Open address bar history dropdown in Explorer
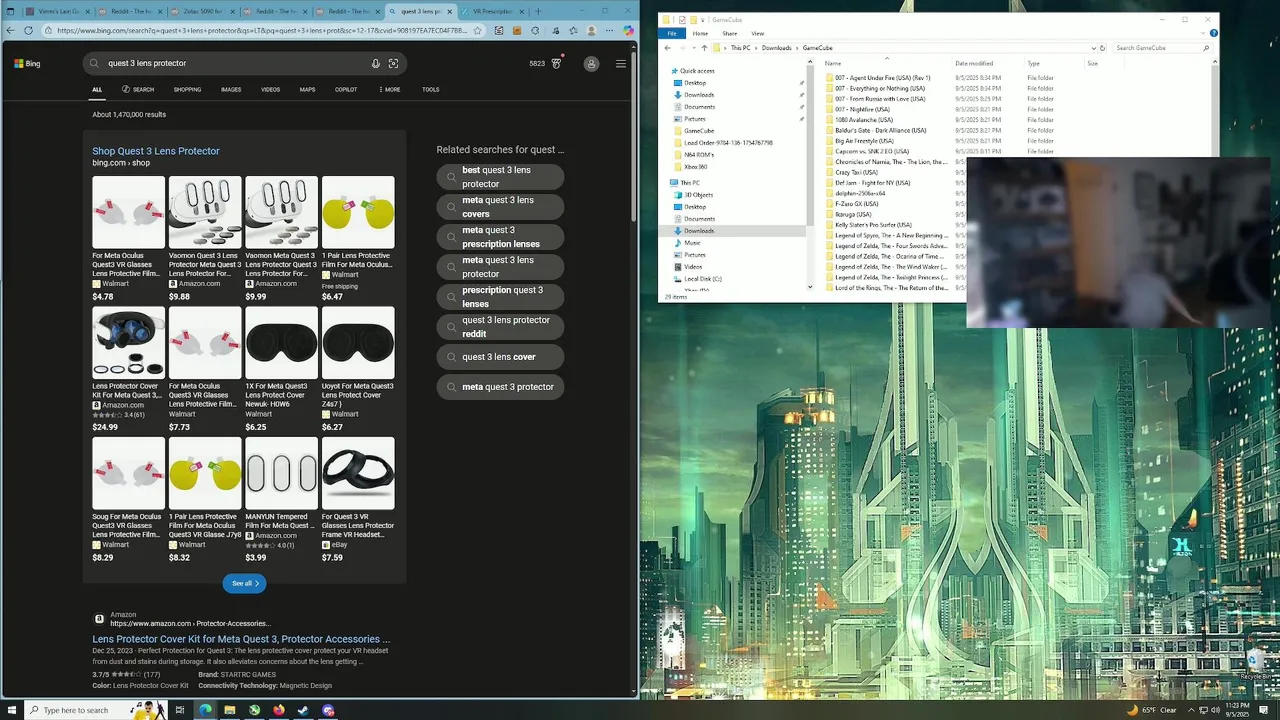Viewport: 1280px width, 720px height. pyautogui.click(x=1093, y=48)
